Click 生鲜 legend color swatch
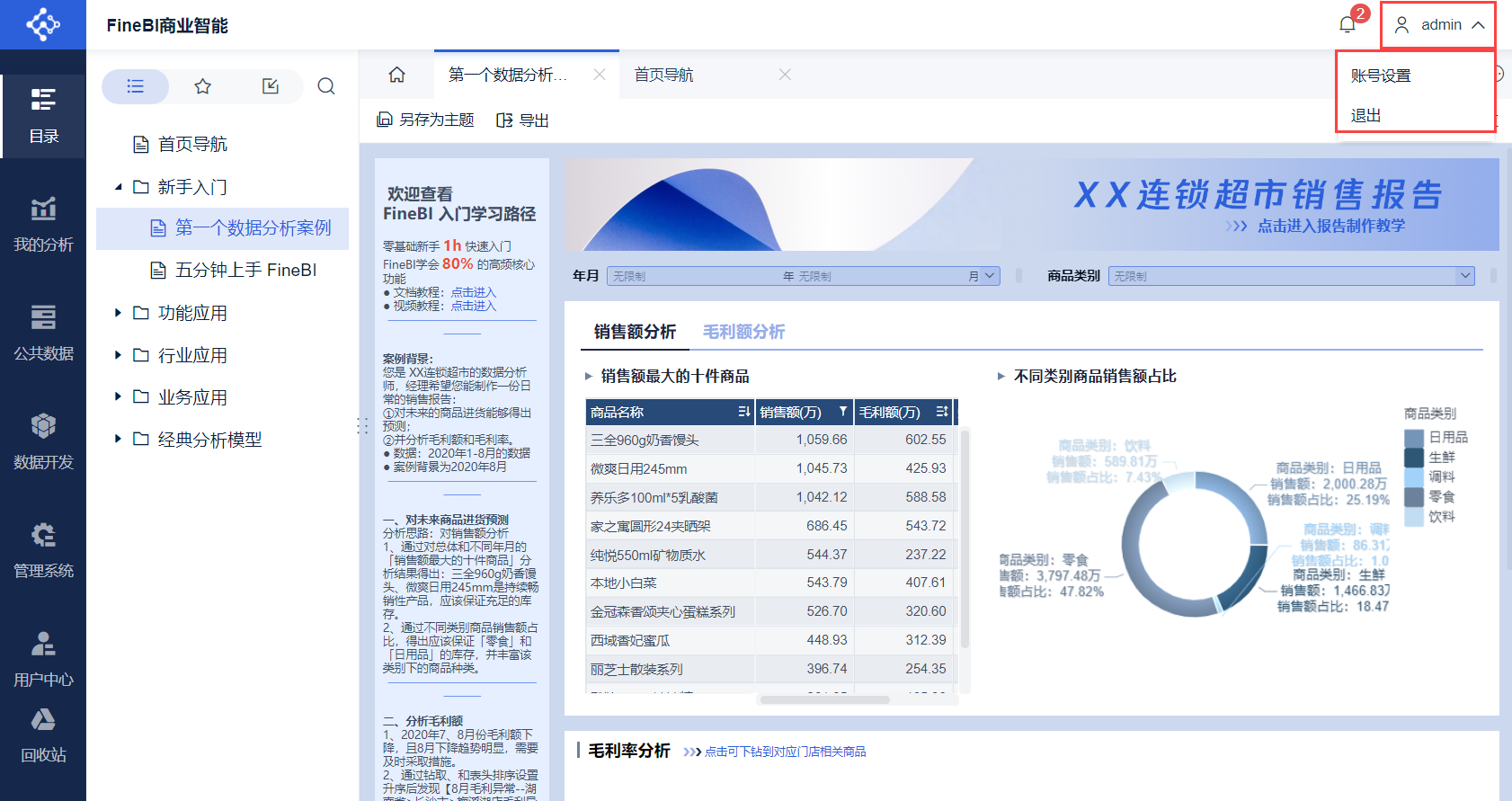 pyautogui.click(x=1414, y=458)
